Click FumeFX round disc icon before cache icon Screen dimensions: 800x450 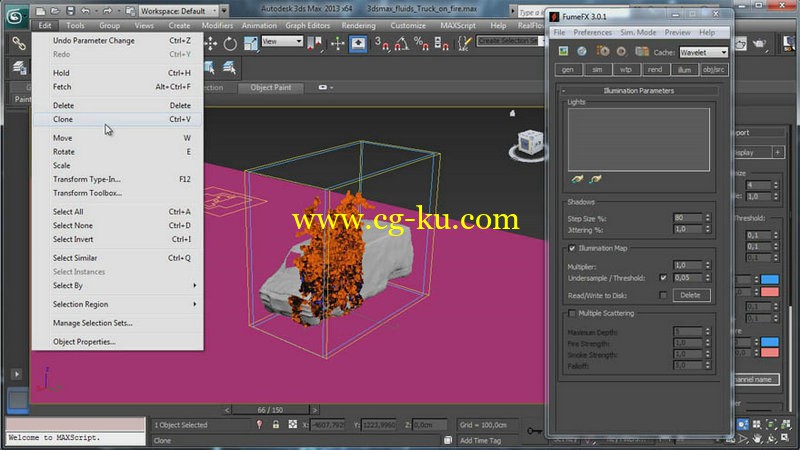coord(621,51)
